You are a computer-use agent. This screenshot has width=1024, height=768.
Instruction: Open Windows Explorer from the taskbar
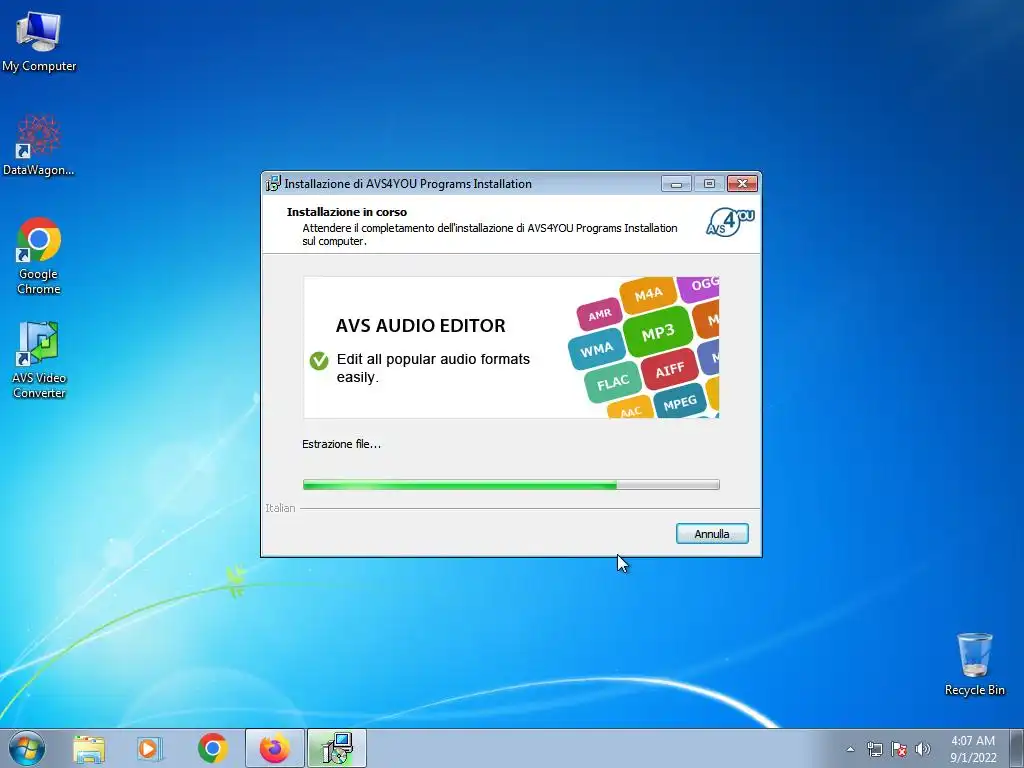89,749
